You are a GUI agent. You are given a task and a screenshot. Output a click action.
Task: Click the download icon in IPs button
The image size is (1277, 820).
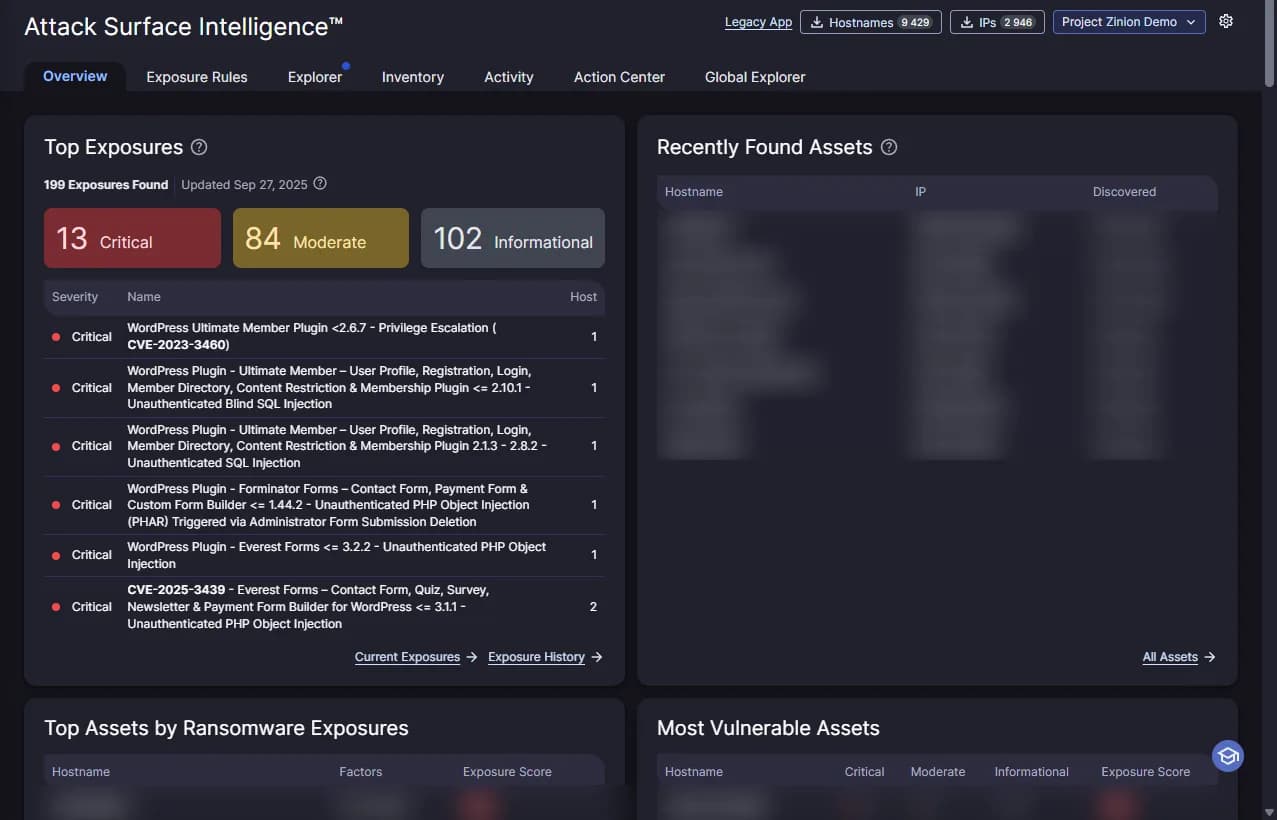click(x=967, y=22)
